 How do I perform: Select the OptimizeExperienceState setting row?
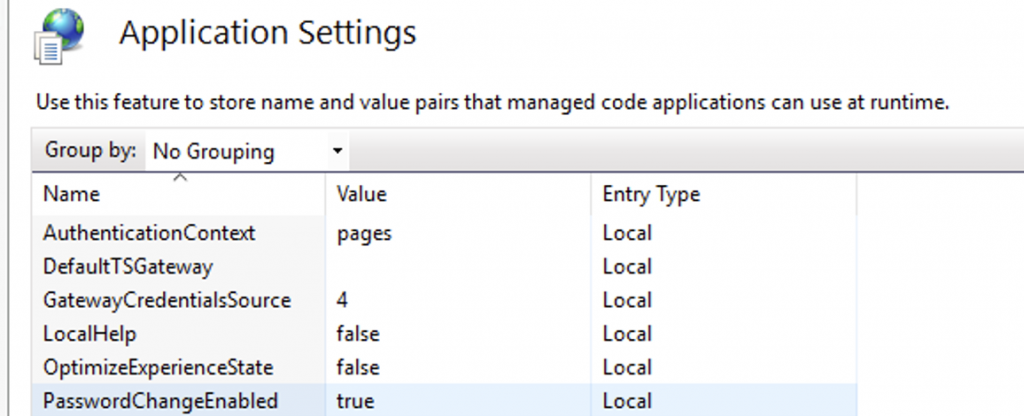157,367
